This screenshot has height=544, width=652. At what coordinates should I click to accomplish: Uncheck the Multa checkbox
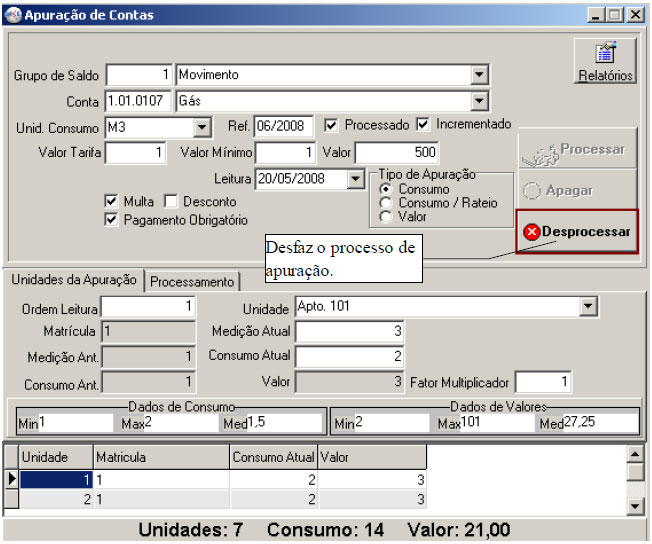pyautogui.click(x=111, y=201)
